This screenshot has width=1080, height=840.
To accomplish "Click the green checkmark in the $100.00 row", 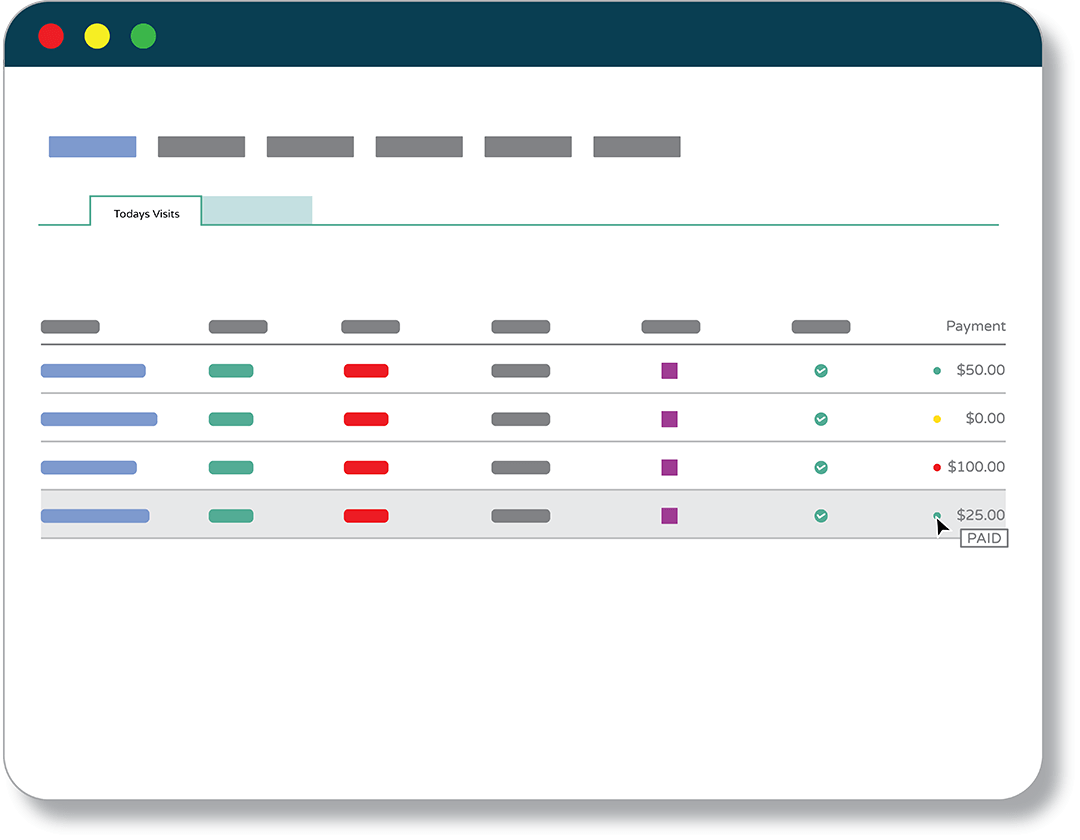I will coord(820,467).
